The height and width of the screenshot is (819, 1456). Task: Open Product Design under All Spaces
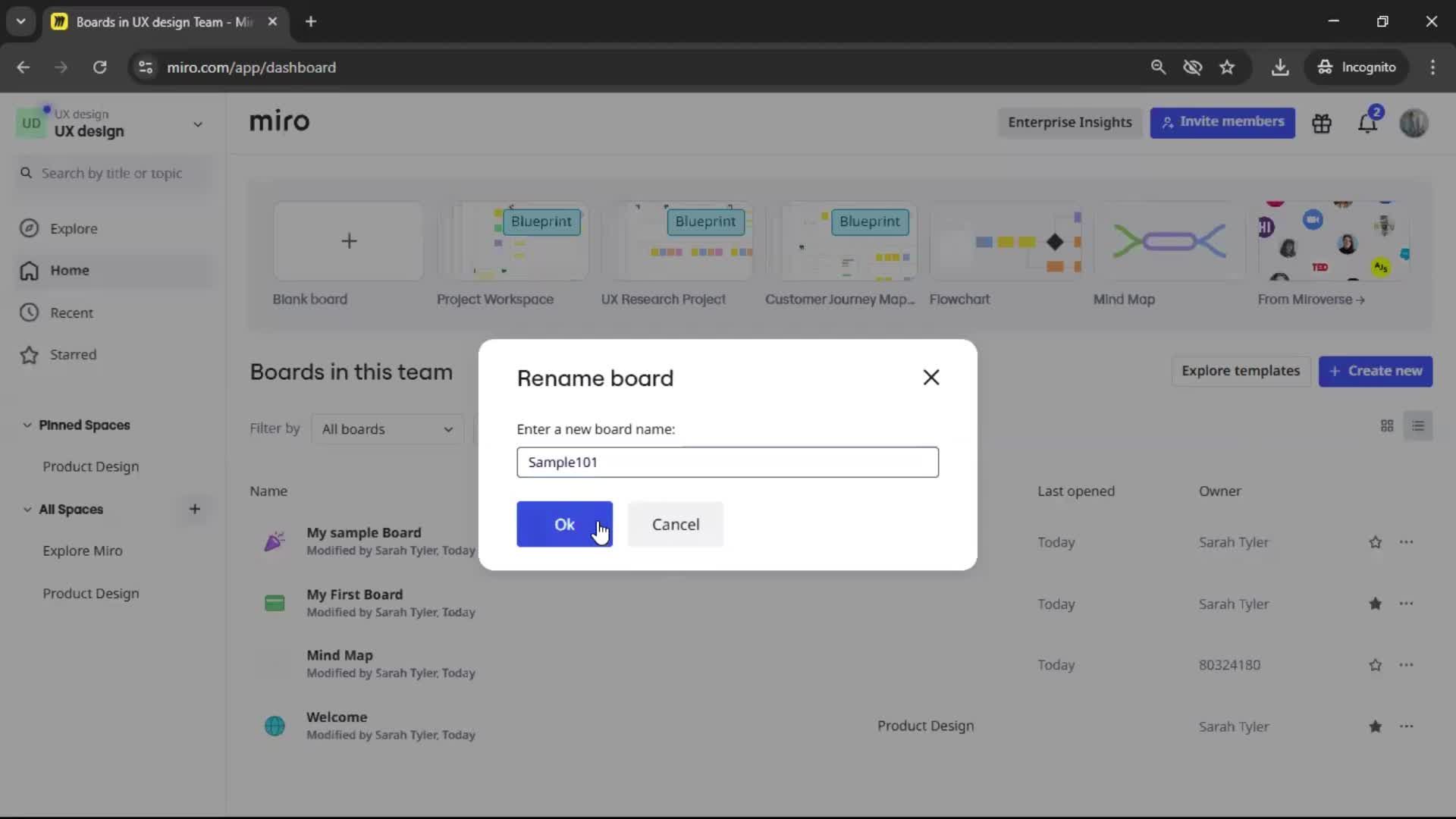(x=91, y=593)
